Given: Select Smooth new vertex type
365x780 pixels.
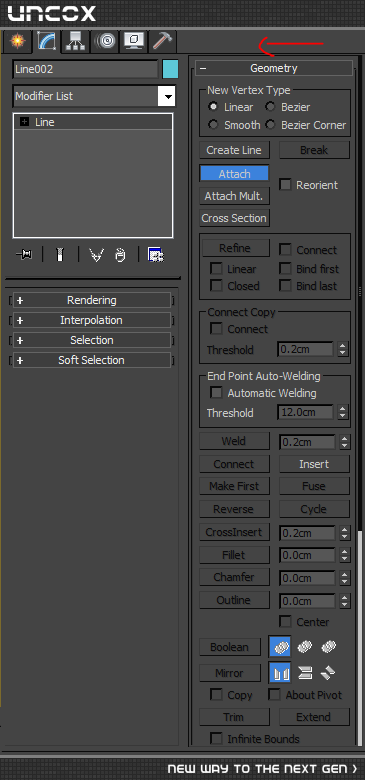Looking at the screenshot, I should point(213,124).
